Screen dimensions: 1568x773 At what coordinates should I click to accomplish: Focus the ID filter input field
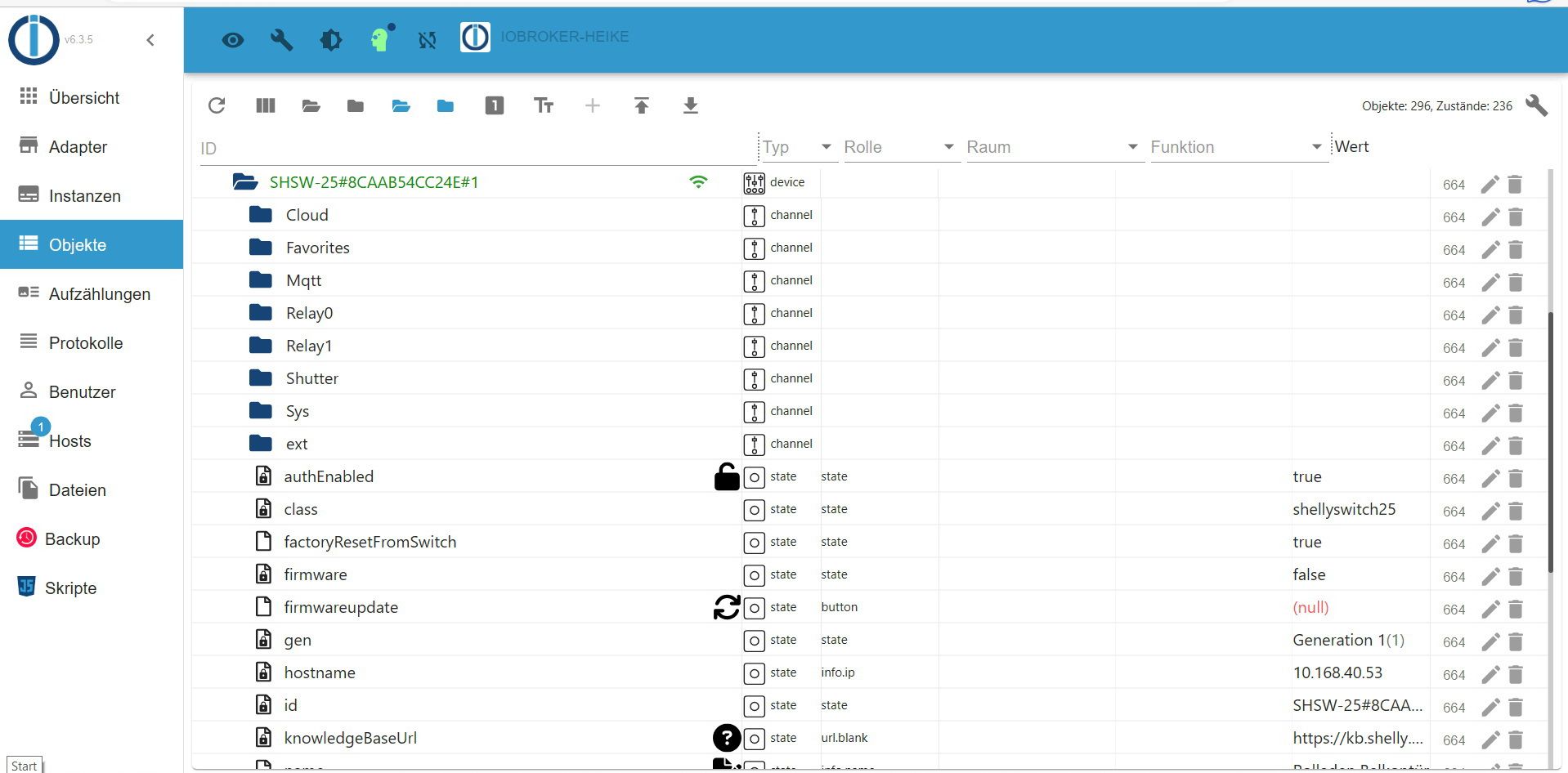tap(478, 149)
